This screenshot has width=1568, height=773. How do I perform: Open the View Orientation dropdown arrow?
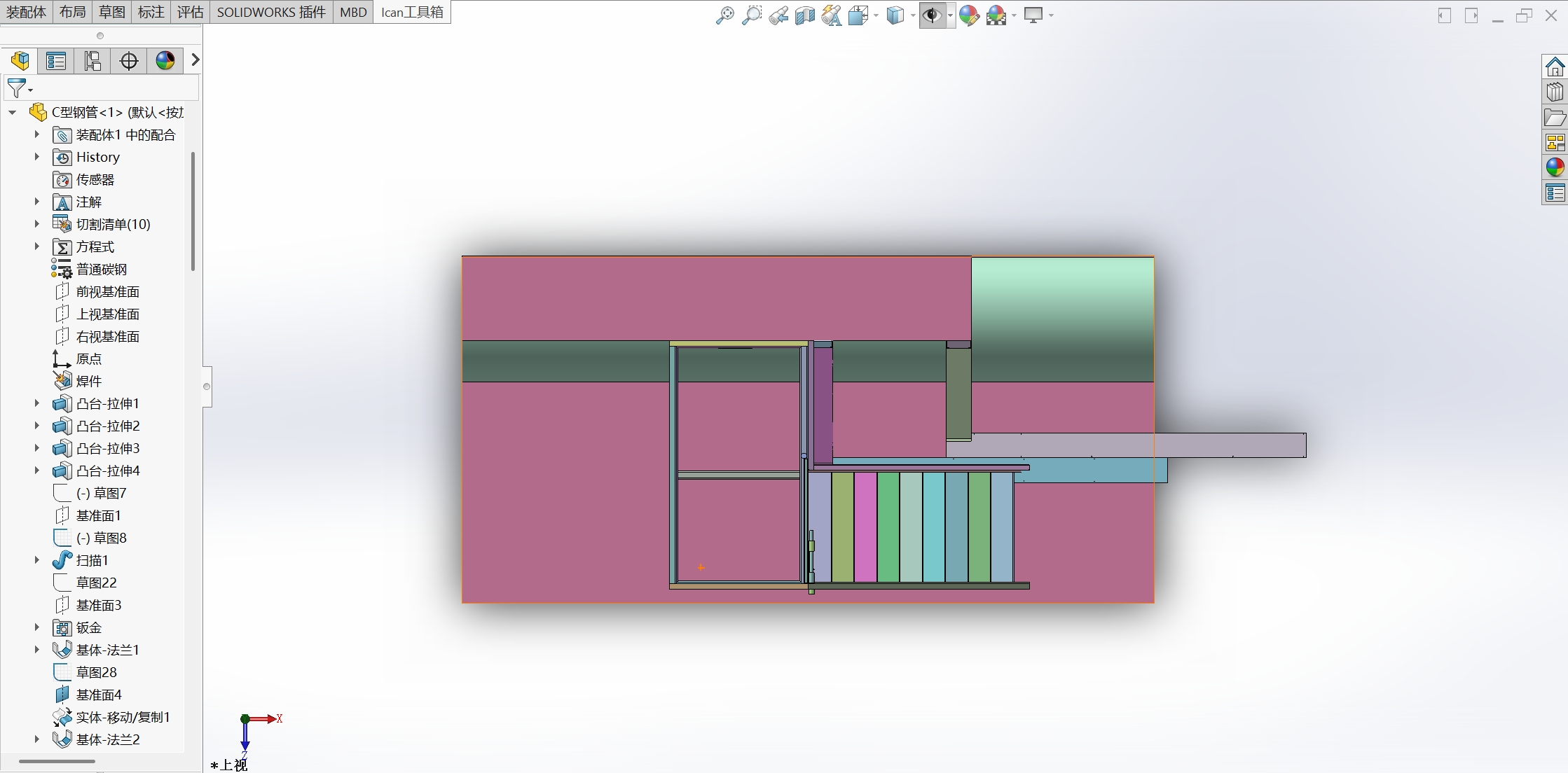click(876, 15)
